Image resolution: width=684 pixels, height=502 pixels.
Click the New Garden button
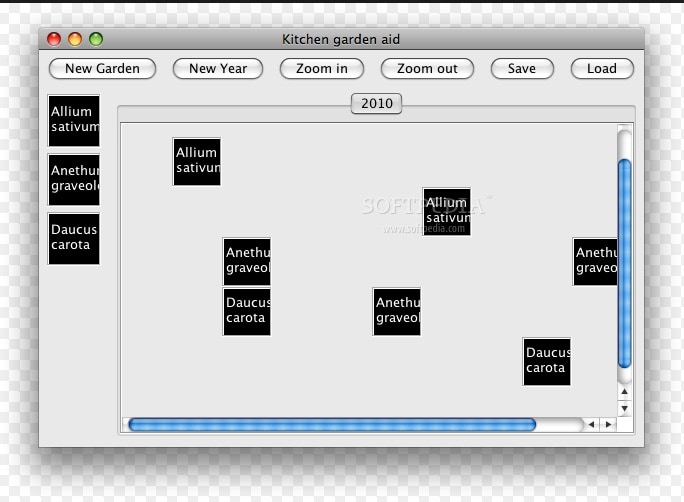[103, 69]
